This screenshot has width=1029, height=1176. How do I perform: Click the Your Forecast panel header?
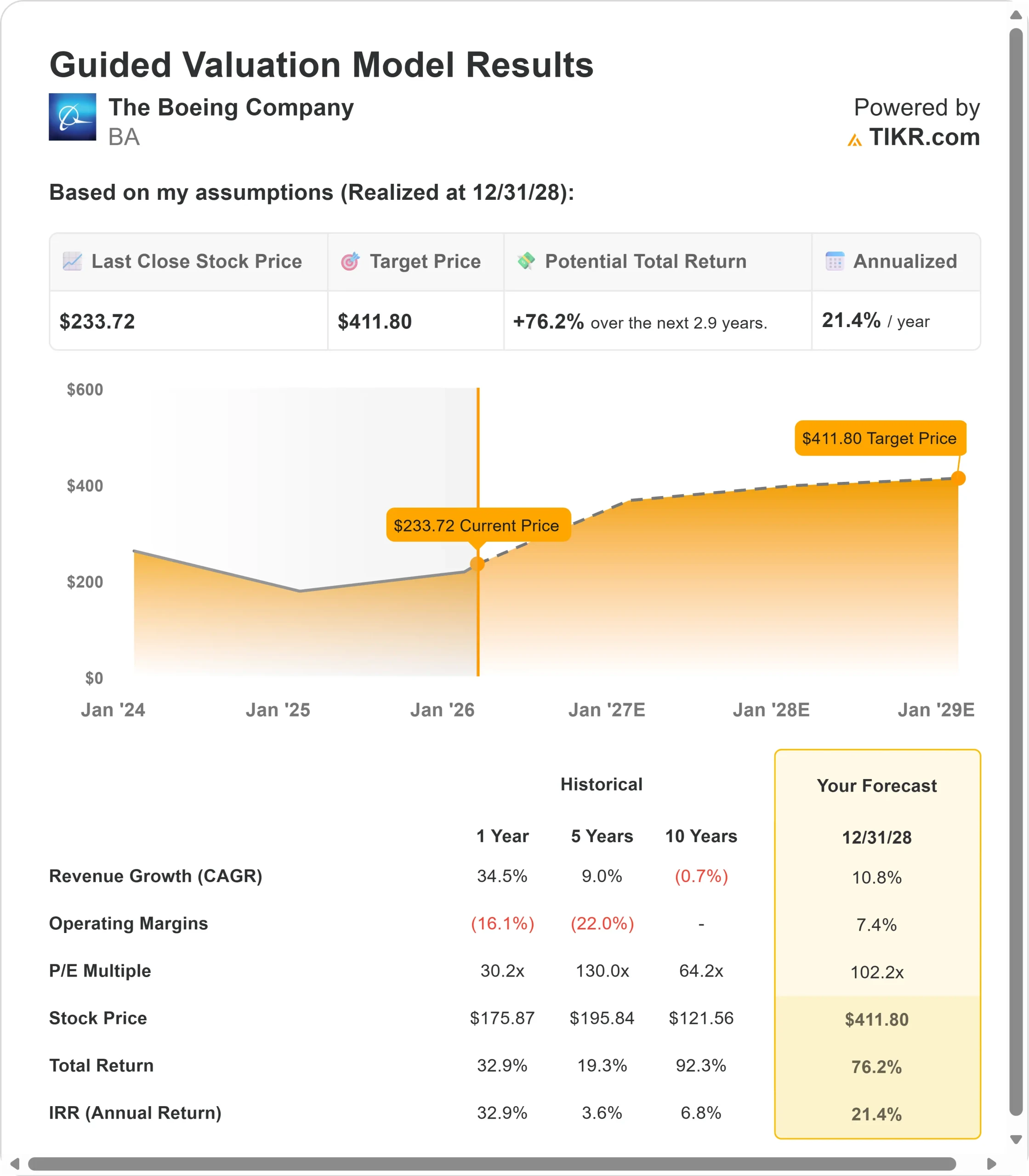point(877,786)
